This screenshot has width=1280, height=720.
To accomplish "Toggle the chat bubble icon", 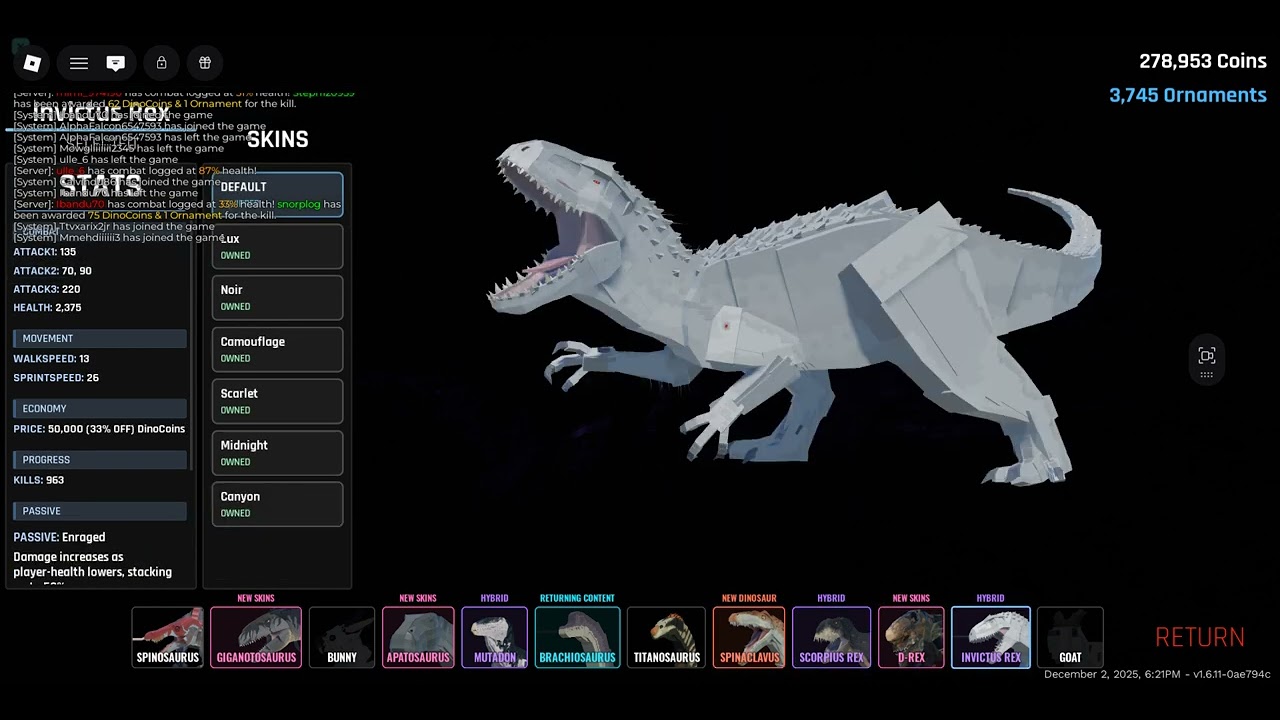I will click(116, 63).
